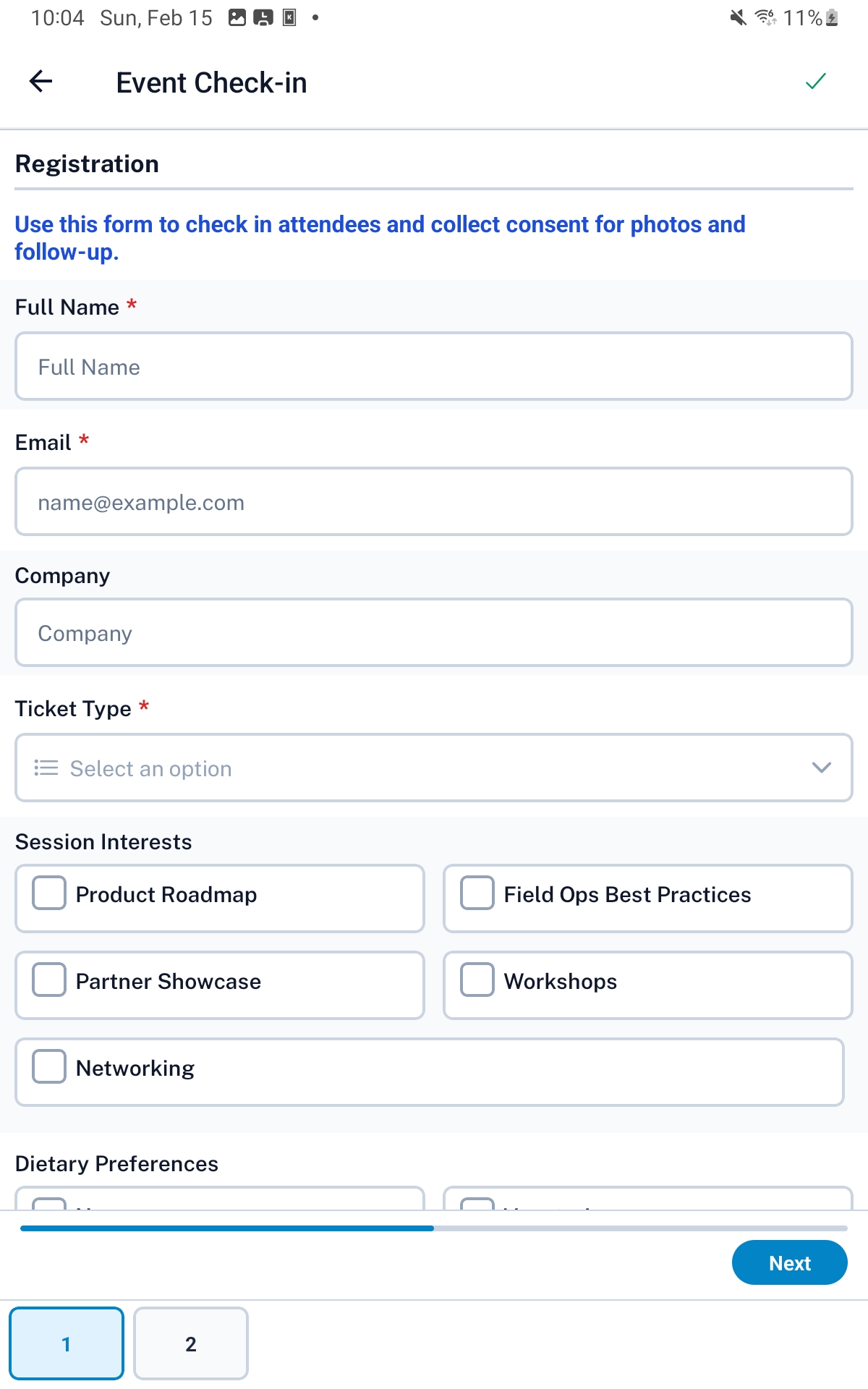Select the Workshops session interest
The width and height of the screenshot is (868, 1389).
coord(477,980)
